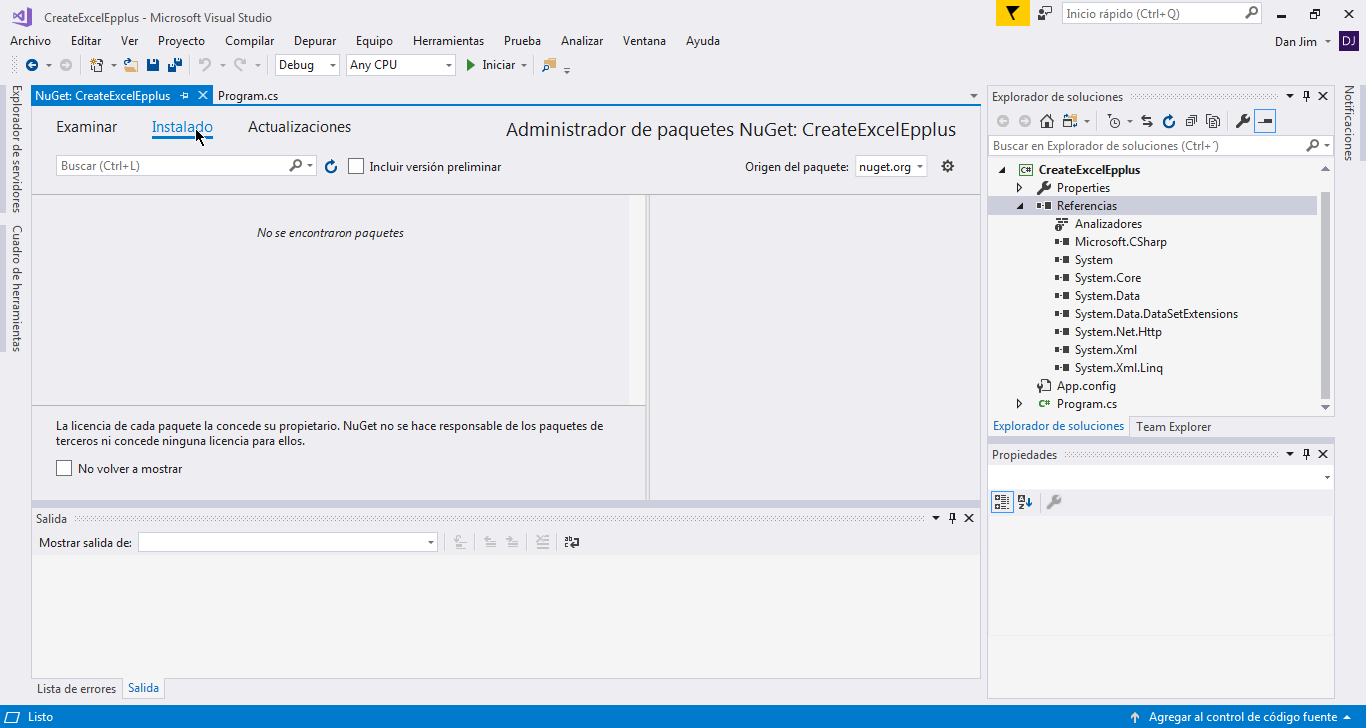Click Agregar al control de código fuente
The image size is (1366, 728).
(x=1242, y=717)
